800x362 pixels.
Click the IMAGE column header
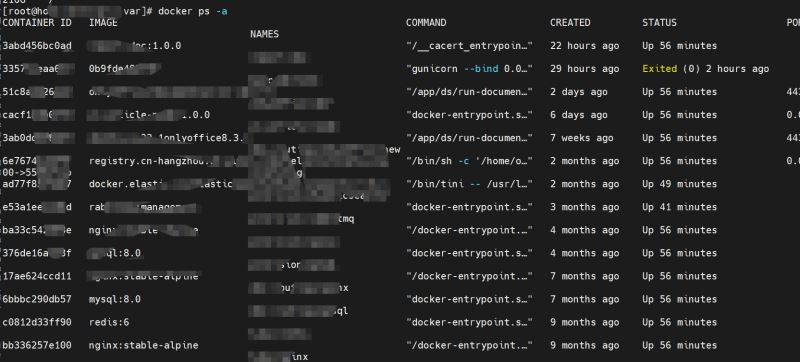[103, 23]
